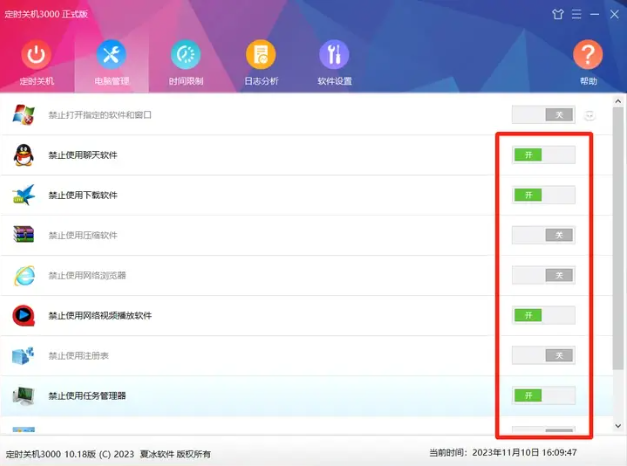This screenshot has height=466, width=627.
Task: Click the vertical scrollbar thumb
Action: click(618, 238)
